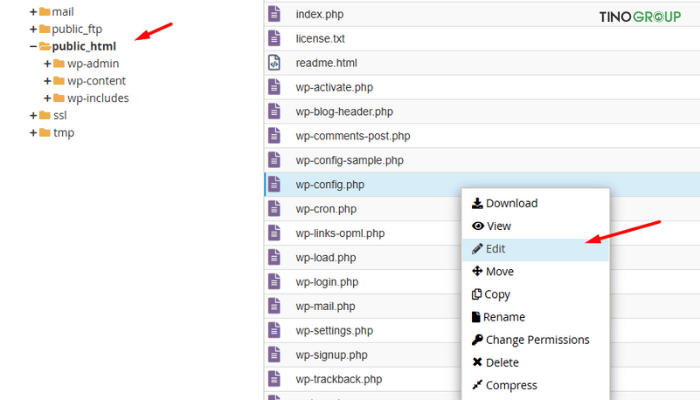This screenshot has height=400, width=700.
Task: Click the ssl folder icon
Action: [44, 115]
